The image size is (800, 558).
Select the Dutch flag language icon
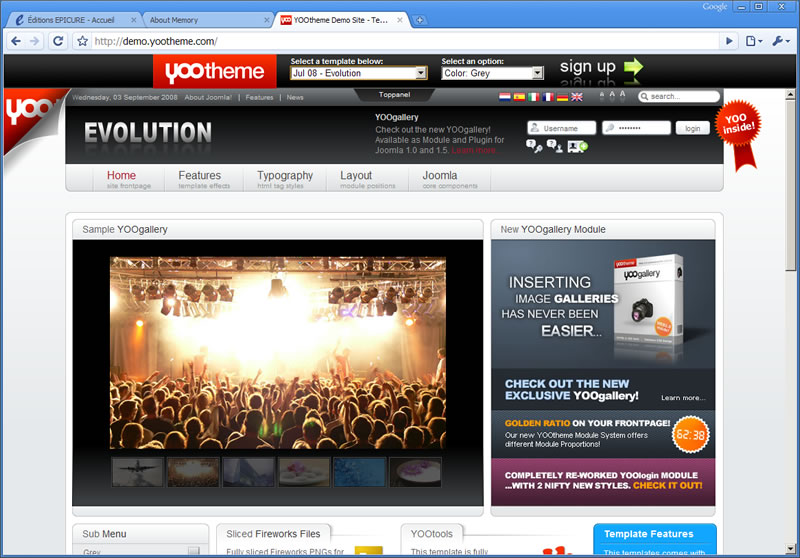505,97
